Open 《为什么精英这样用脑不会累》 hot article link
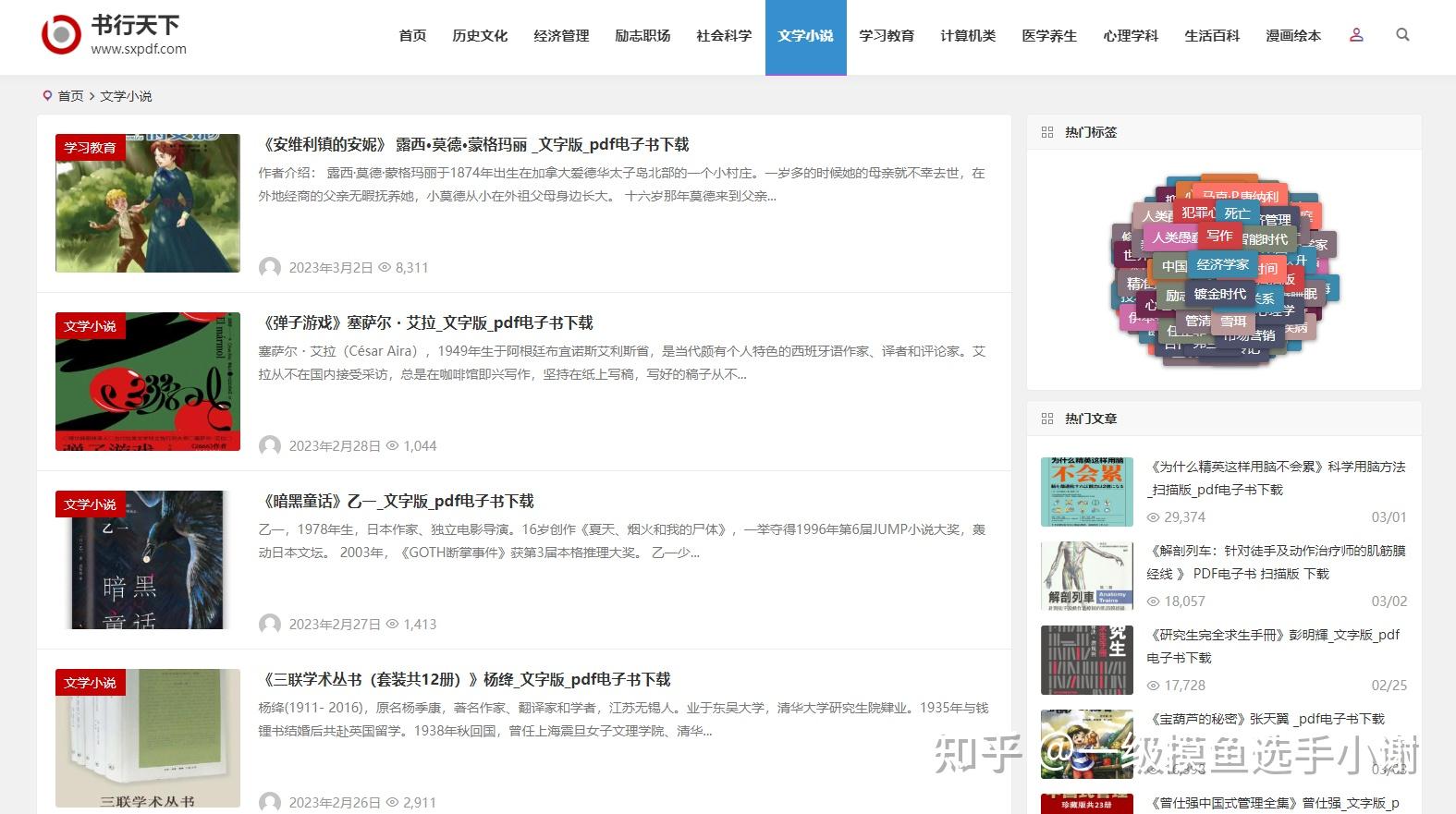The width and height of the screenshot is (1456, 814). pyautogui.click(x=1276, y=479)
